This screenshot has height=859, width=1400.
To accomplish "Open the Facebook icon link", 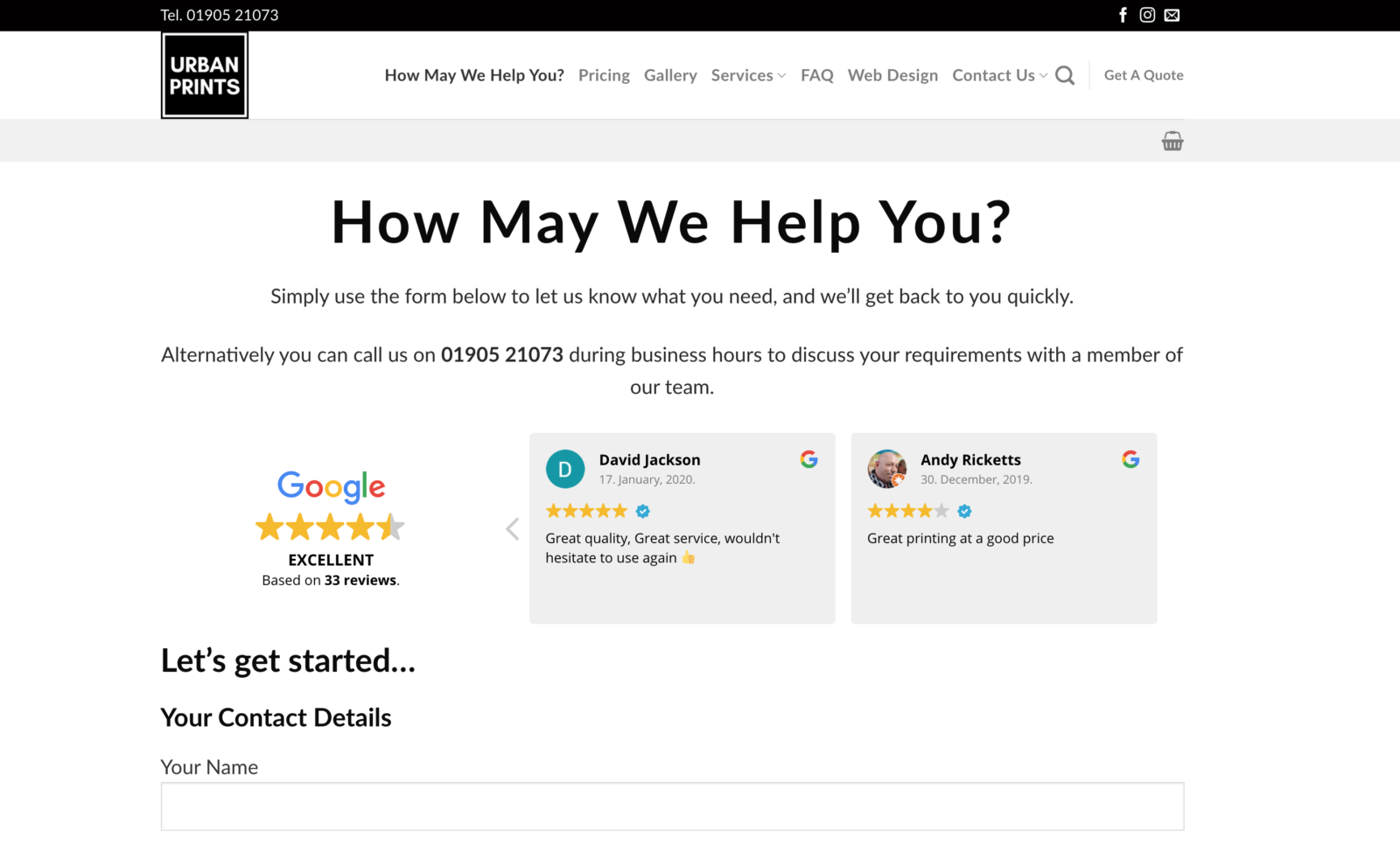I will tap(1123, 15).
